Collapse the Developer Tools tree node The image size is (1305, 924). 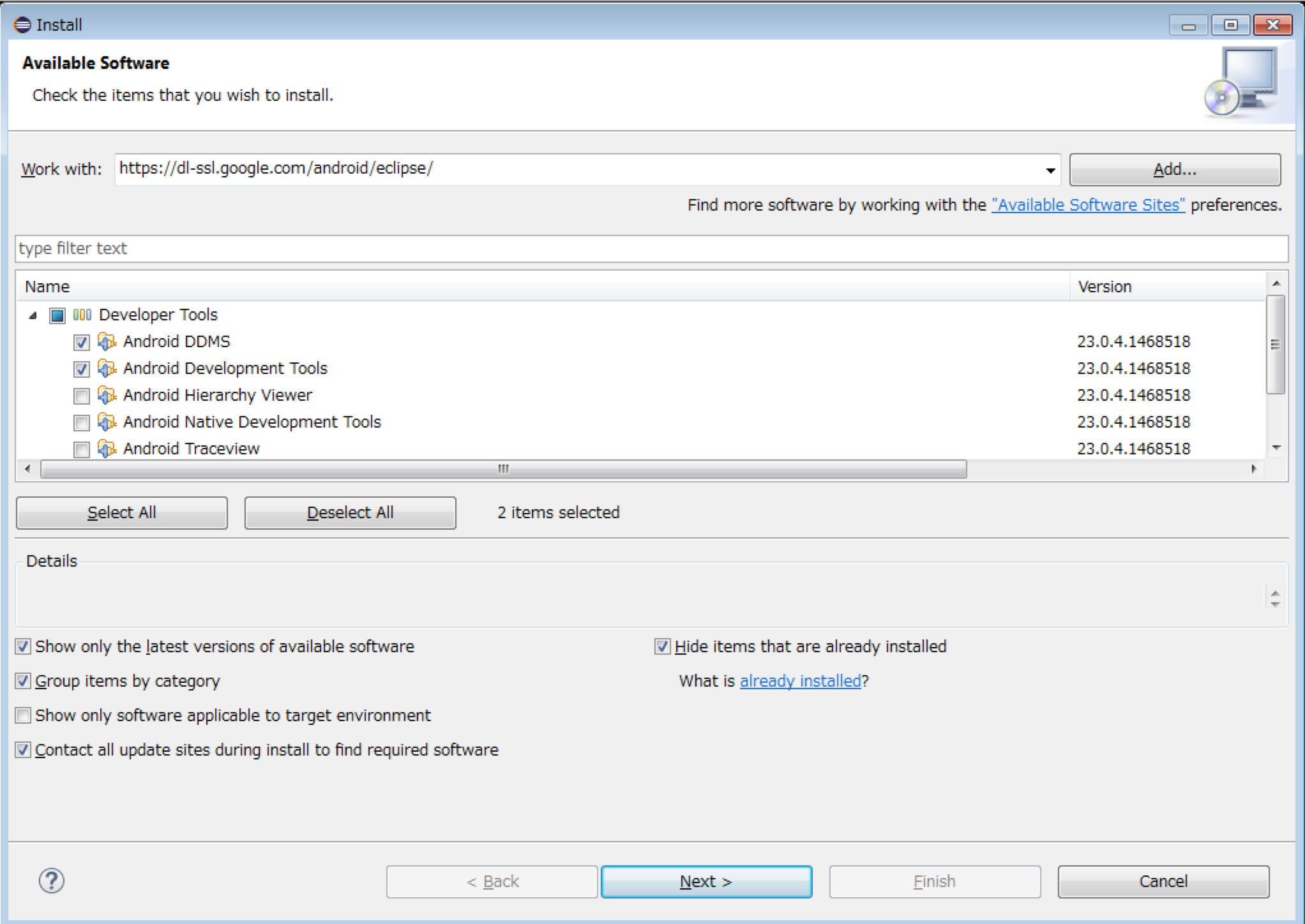click(x=33, y=315)
